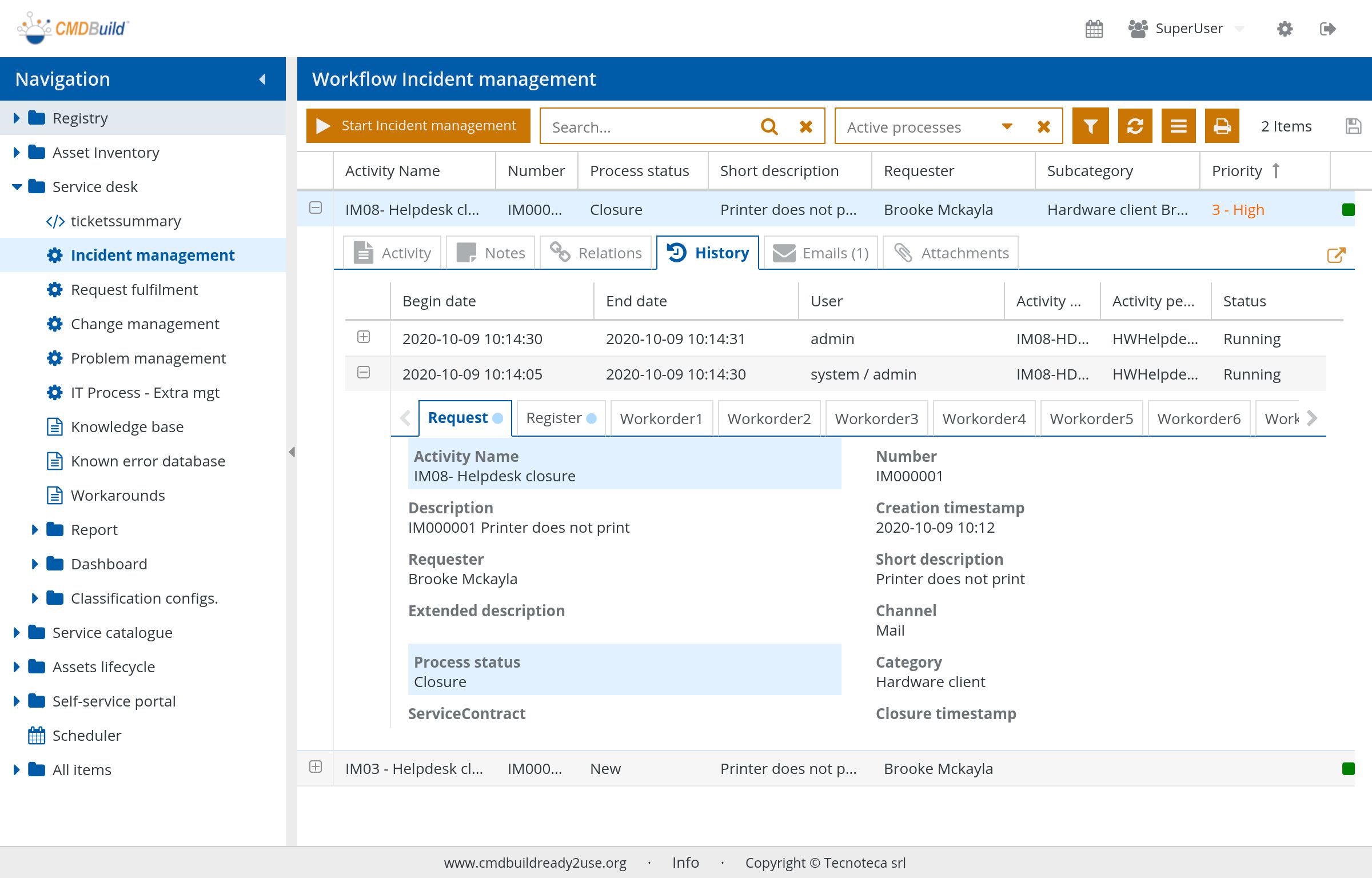Open the Active processes dropdown
1372x878 pixels.
click(1007, 126)
